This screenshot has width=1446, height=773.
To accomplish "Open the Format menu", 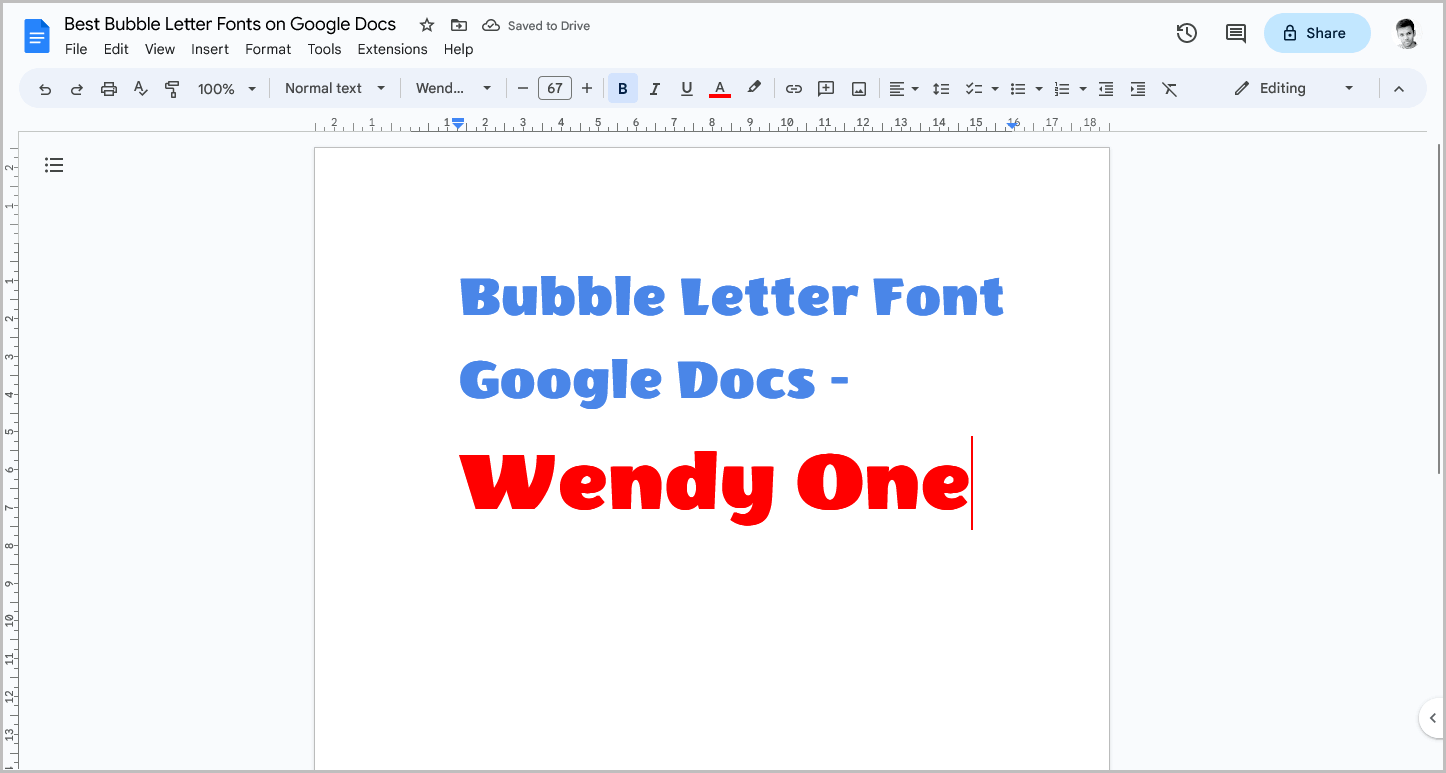I will tap(267, 48).
